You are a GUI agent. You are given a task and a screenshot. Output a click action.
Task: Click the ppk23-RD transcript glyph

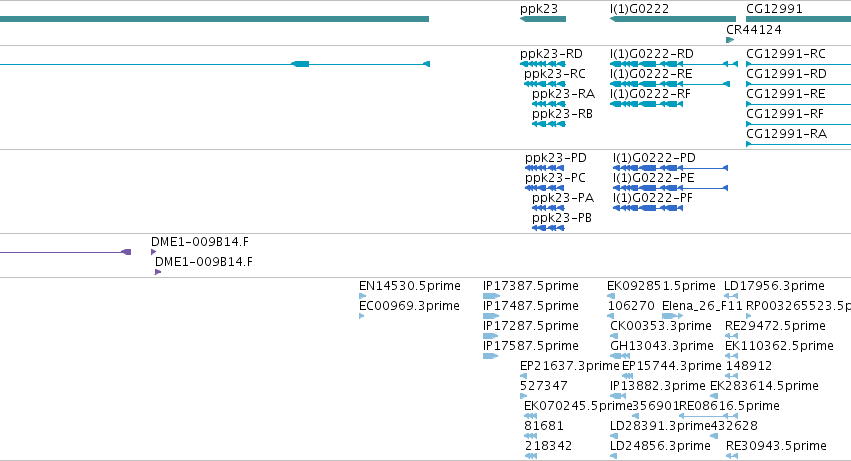(543, 64)
